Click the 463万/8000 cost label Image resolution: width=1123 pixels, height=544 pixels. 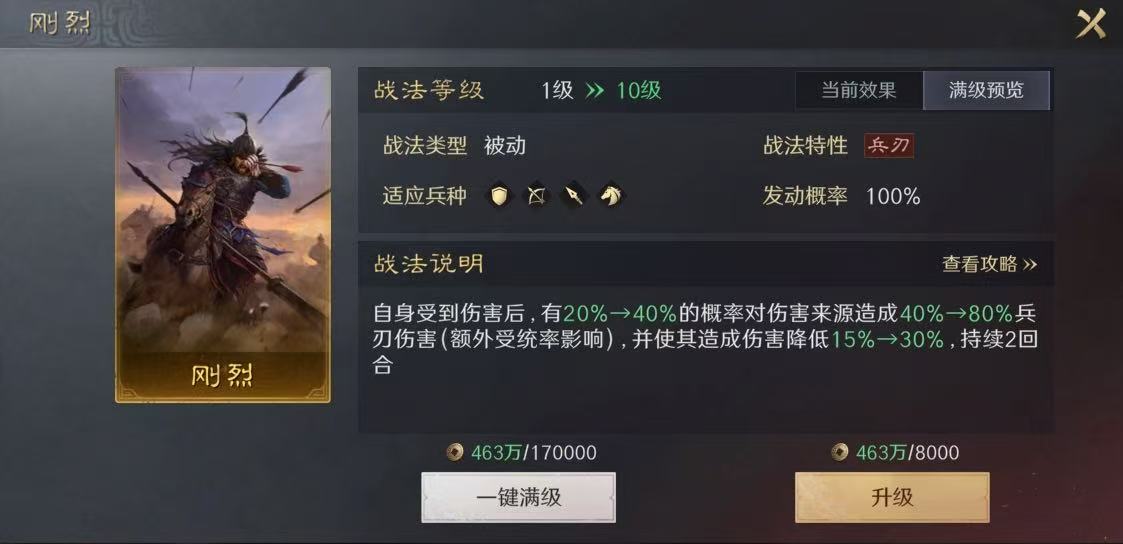907,452
